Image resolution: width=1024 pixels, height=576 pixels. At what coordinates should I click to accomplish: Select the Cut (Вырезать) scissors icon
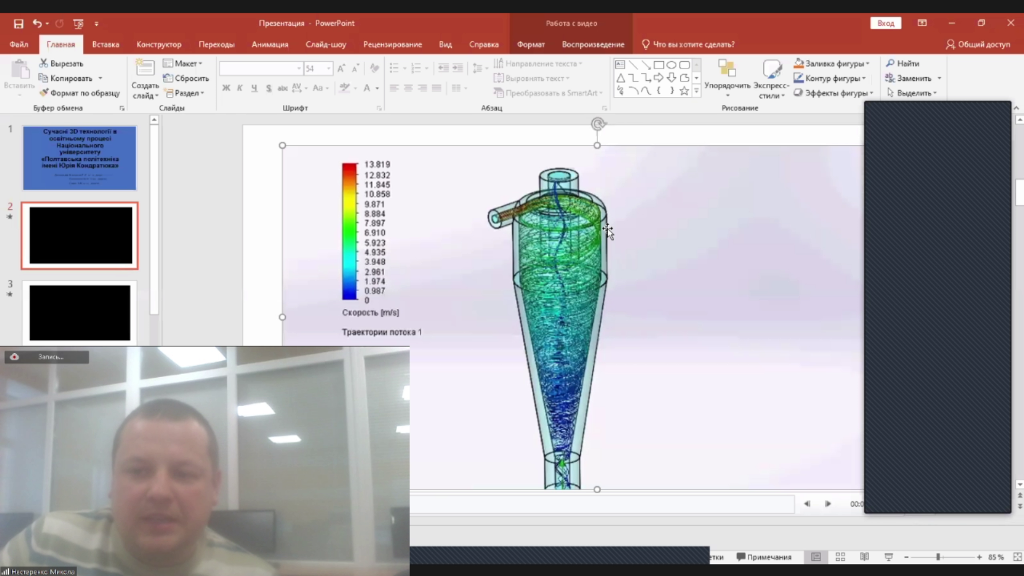(x=44, y=63)
